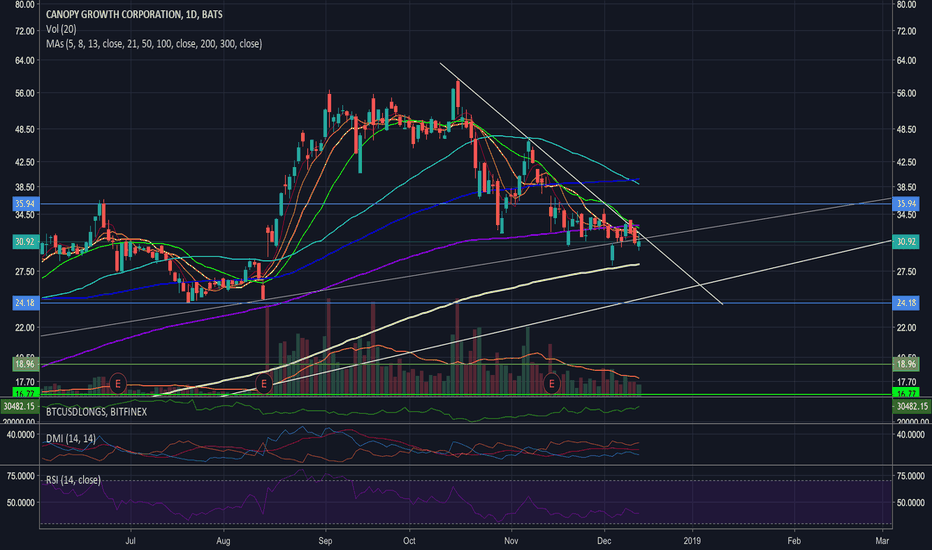The height and width of the screenshot is (550, 932).
Task: Click the 30482.15 value label on left axis
Action: point(19,406)
